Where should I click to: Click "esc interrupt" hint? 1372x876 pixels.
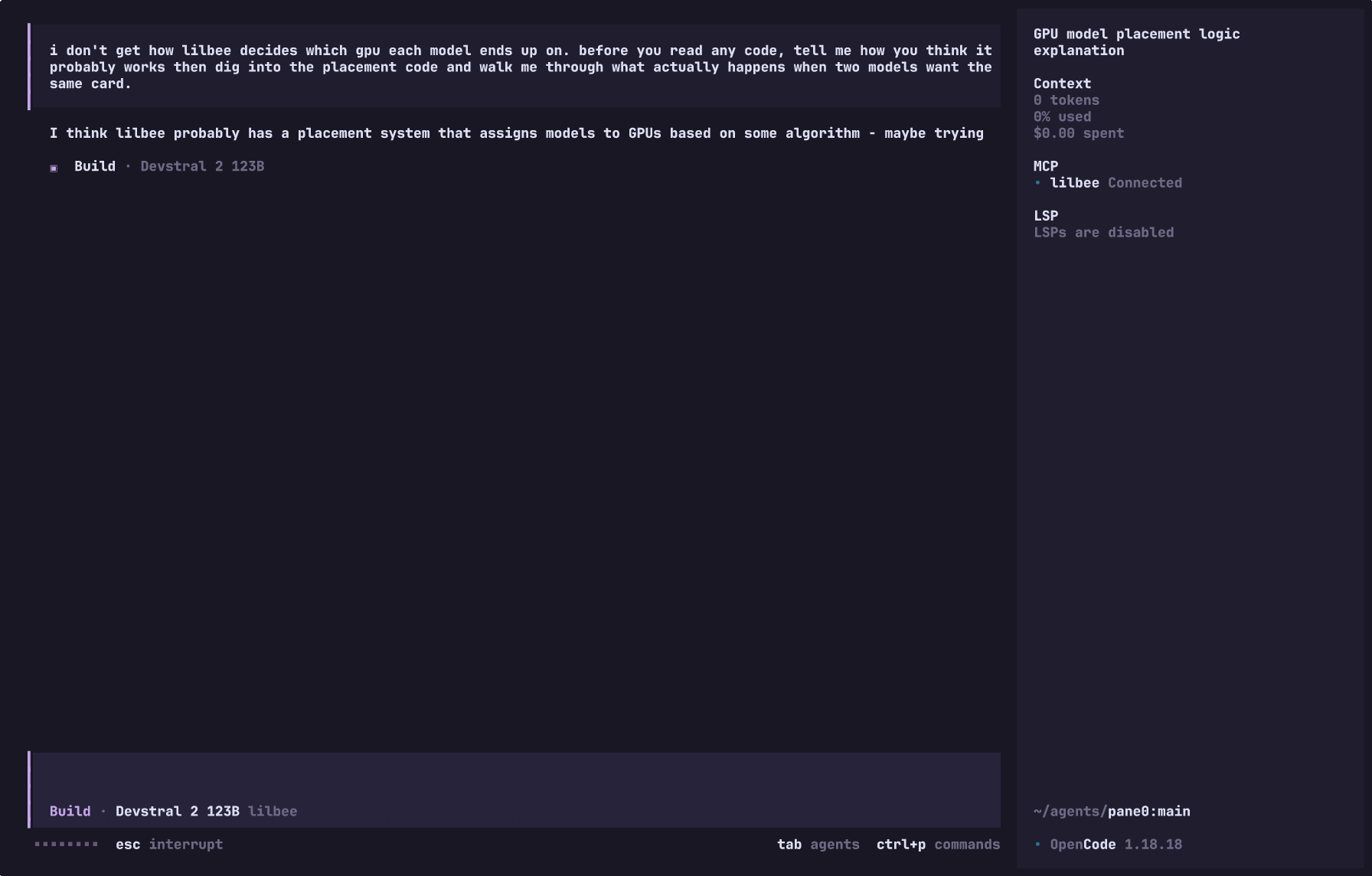(169, 845)
